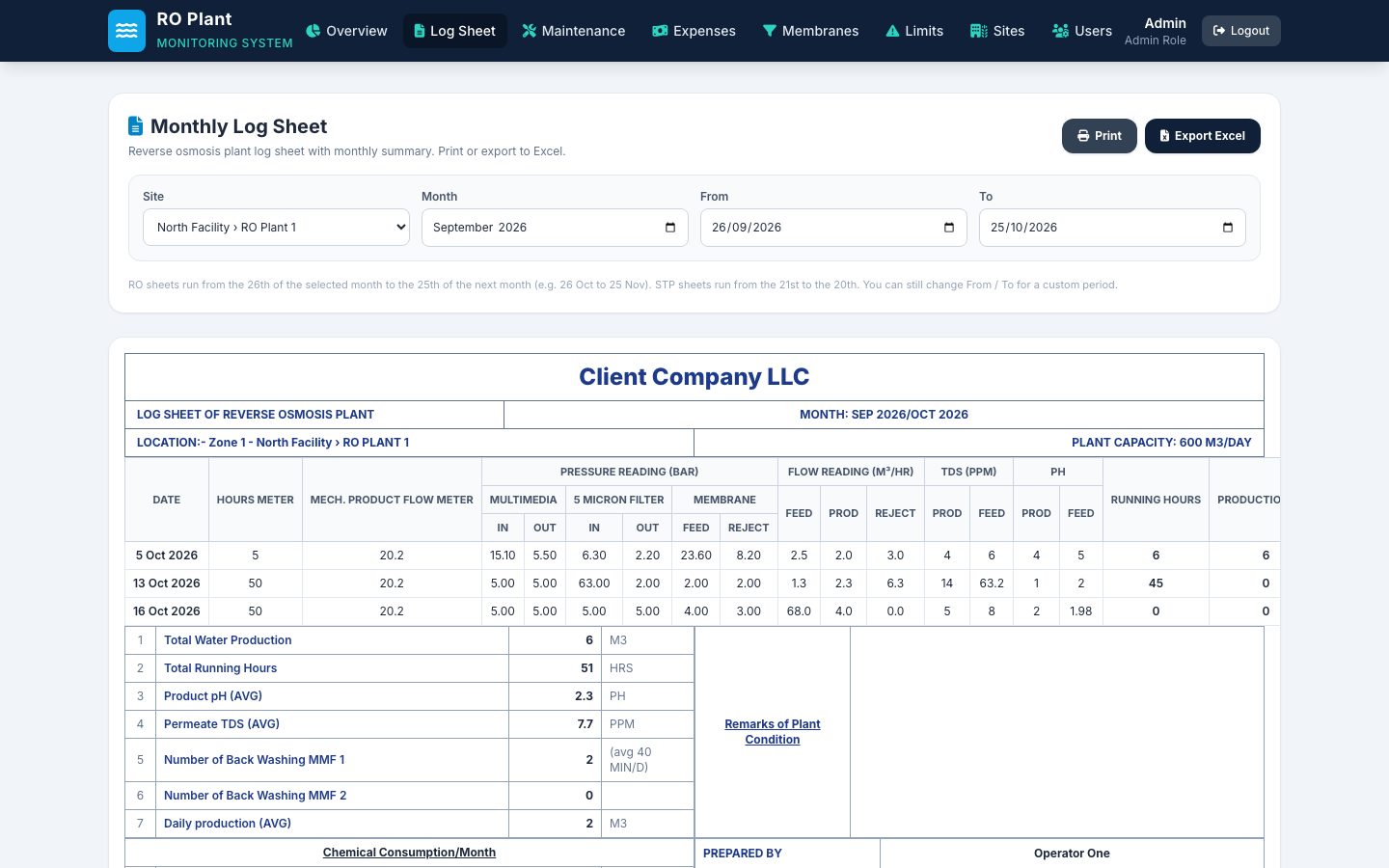Select the 13 Oct 2026 date cell
This screenshot has height=868, width=1389.
[167, 583]
